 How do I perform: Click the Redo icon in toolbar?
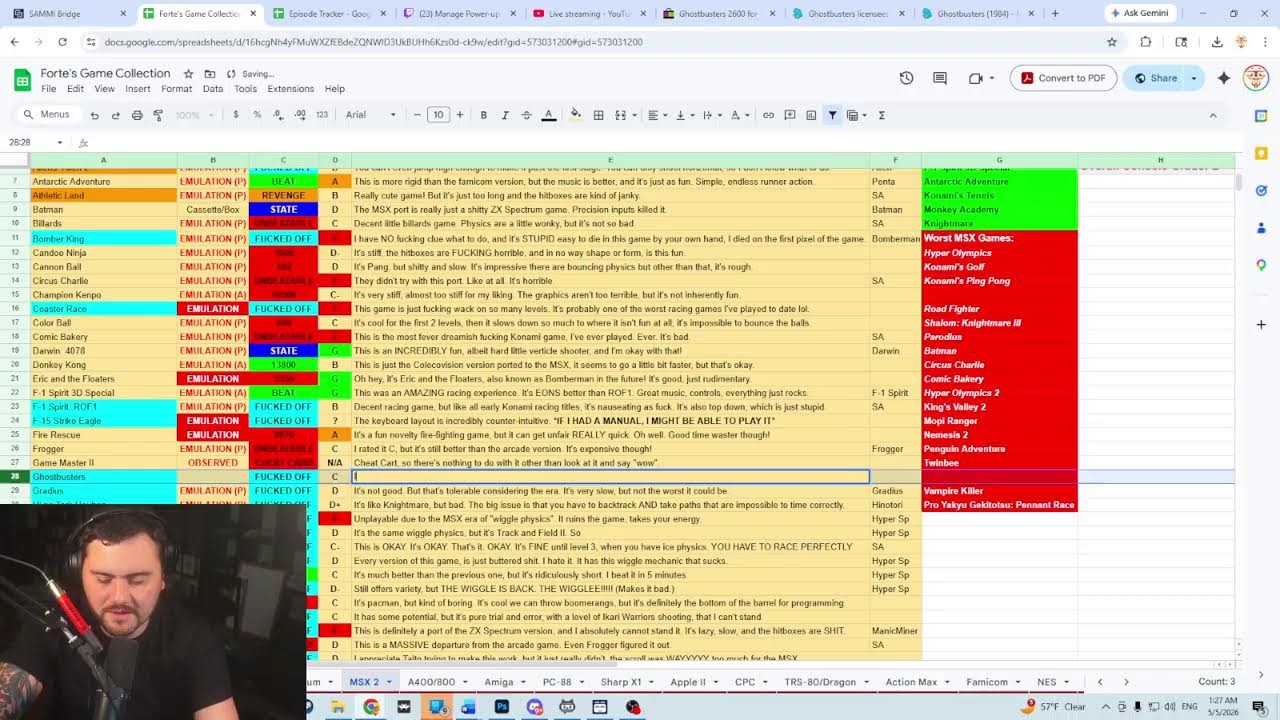click(x=116, y=115)
